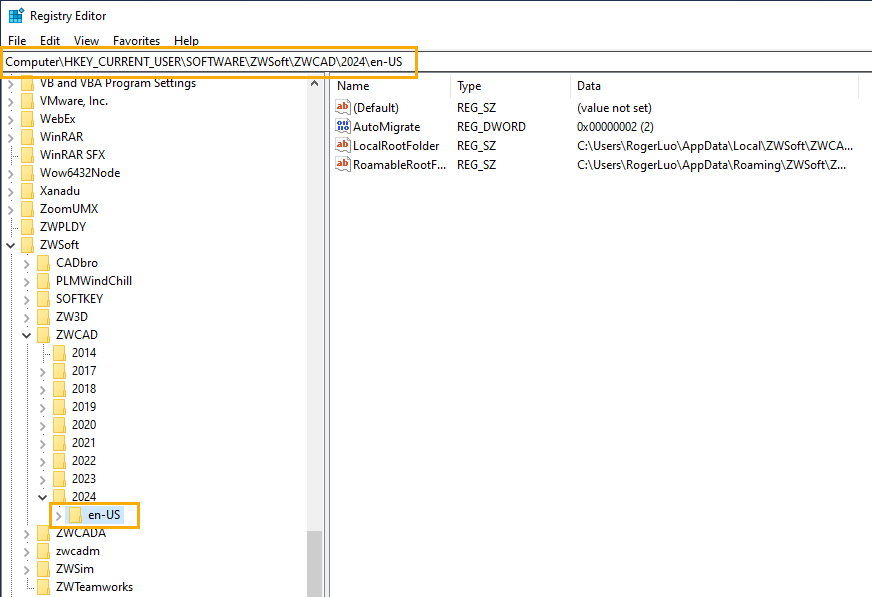
Task: Collapse the ZWCAD tree node
Action: 26,335
